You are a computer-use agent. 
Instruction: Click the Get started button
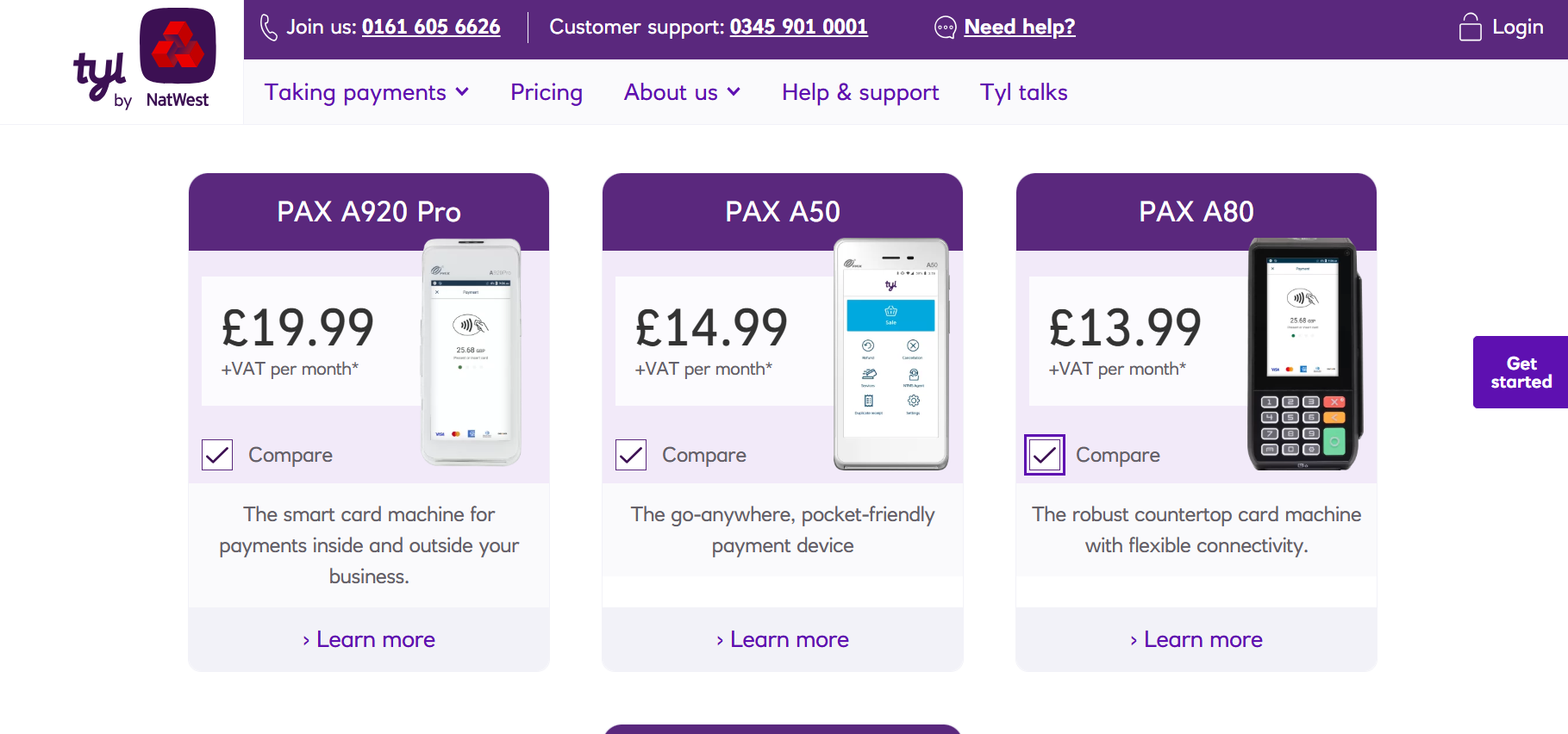coord(1521,372)
